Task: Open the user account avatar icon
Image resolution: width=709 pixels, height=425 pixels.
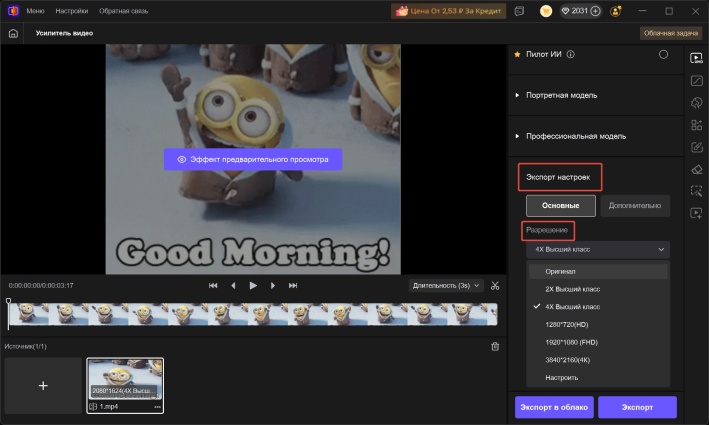Action: coord(615,11)
